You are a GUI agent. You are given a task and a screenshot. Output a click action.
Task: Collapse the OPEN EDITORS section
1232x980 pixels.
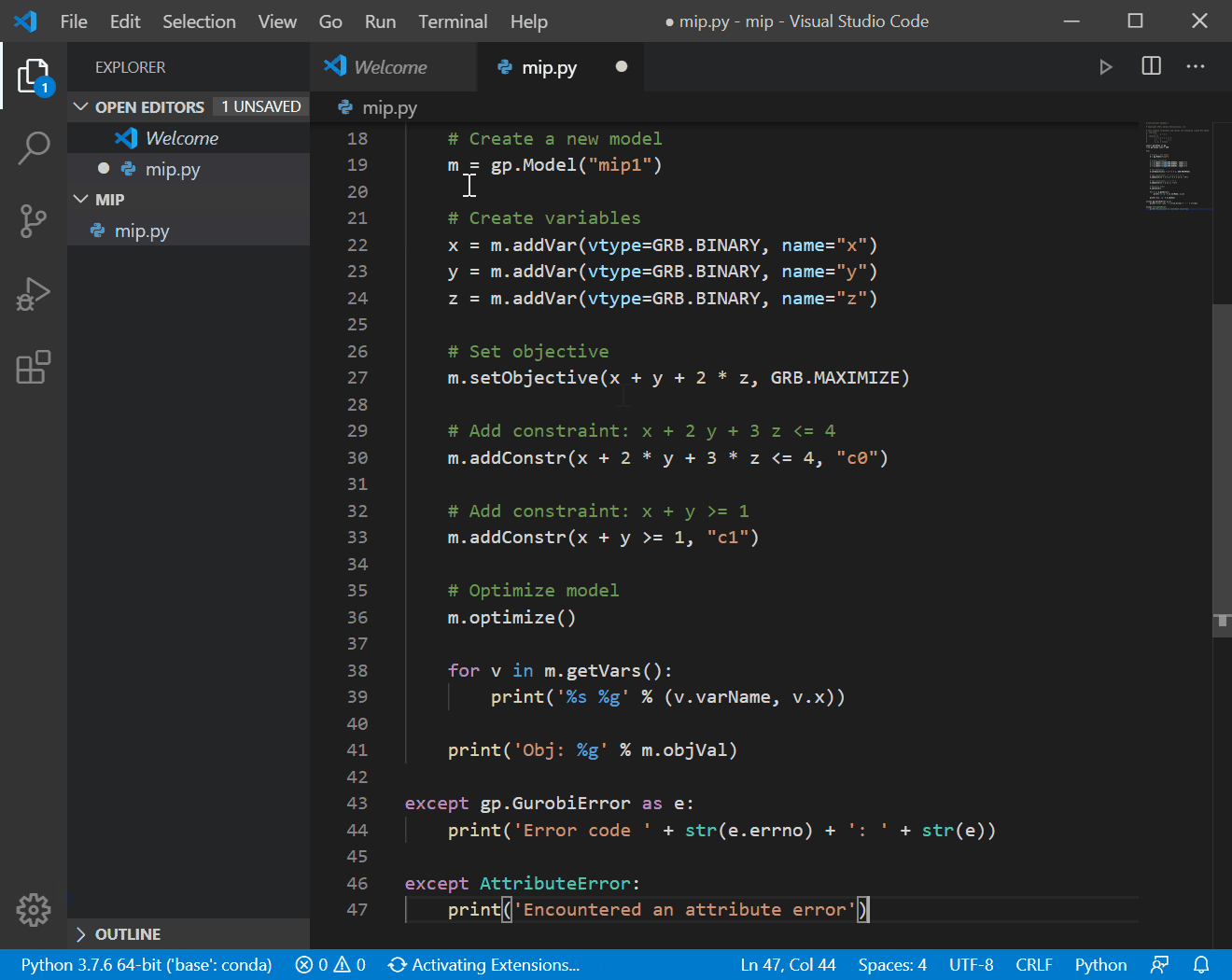pyautogui.click(x=82, y=106)
